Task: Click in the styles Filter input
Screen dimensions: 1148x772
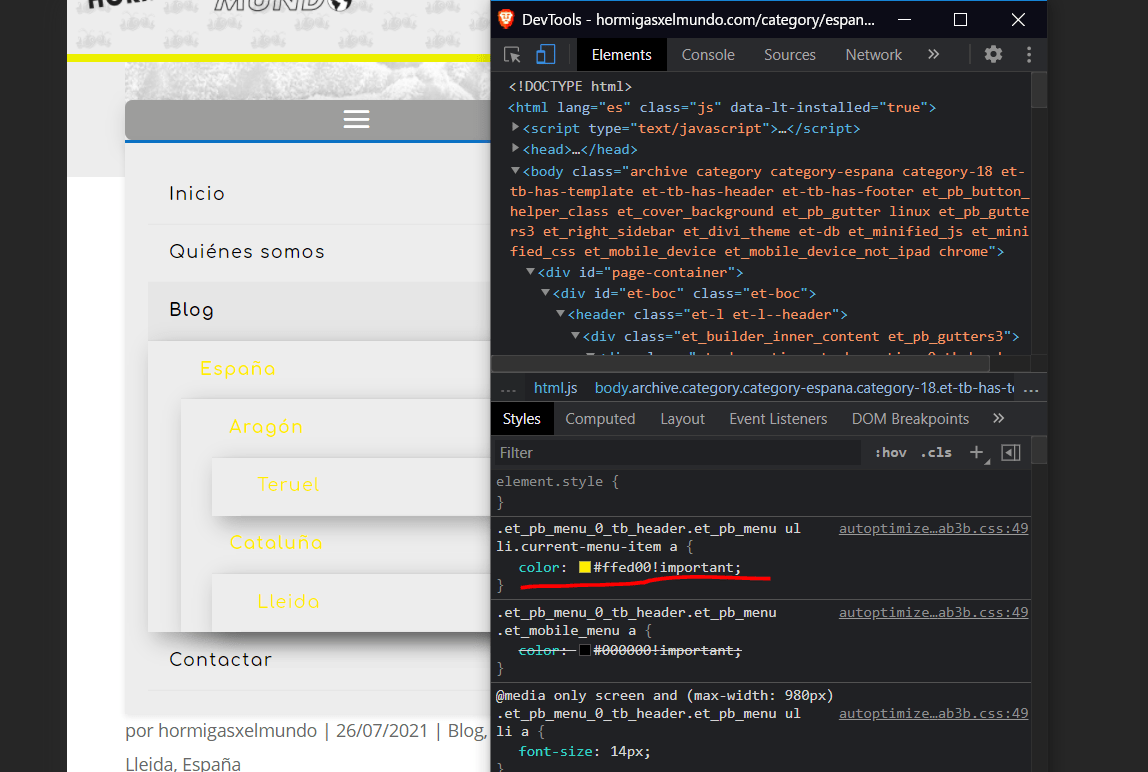Action: point(678,453)
